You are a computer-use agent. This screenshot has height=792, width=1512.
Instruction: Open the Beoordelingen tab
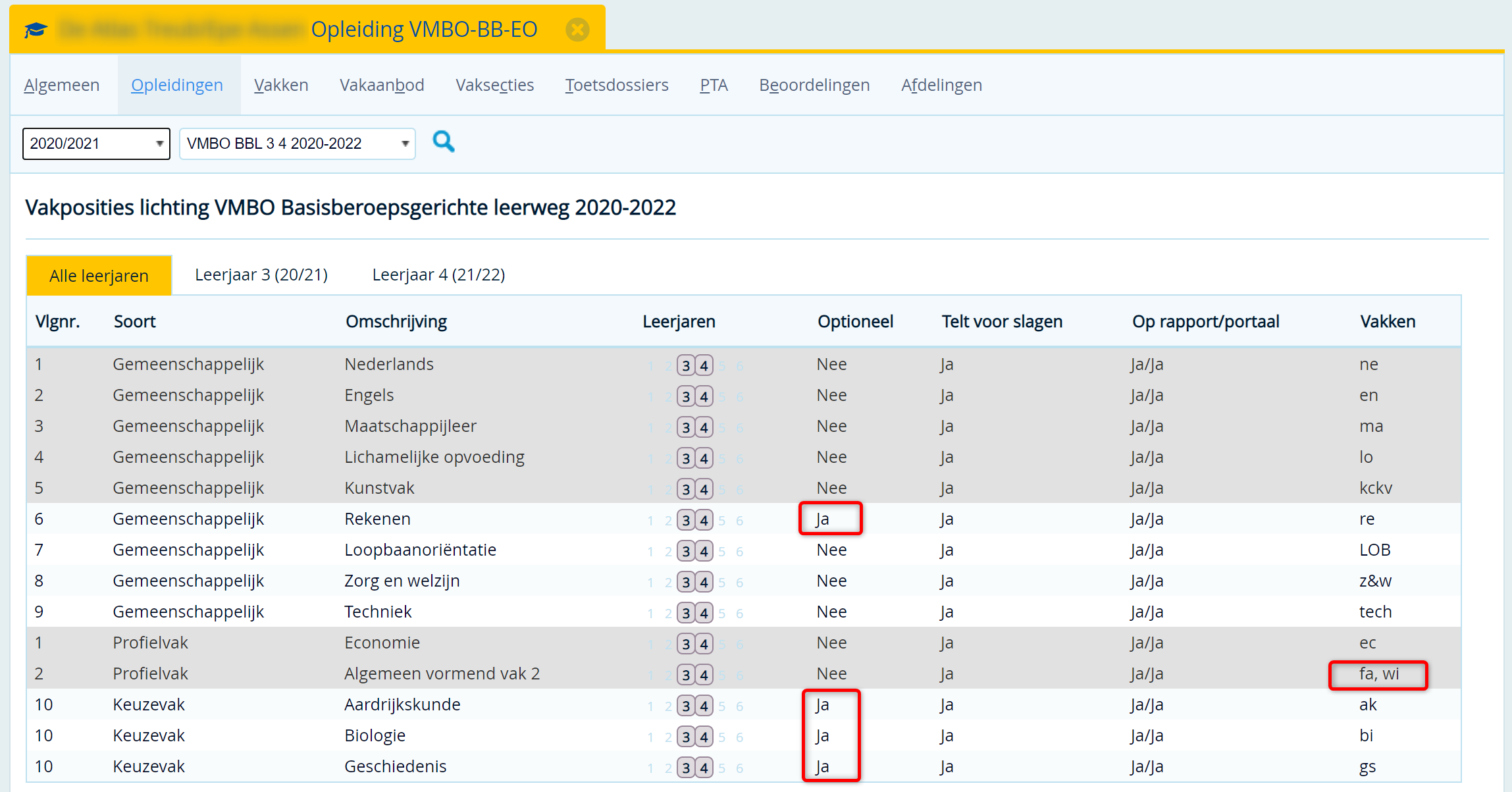tap(814, 85)
